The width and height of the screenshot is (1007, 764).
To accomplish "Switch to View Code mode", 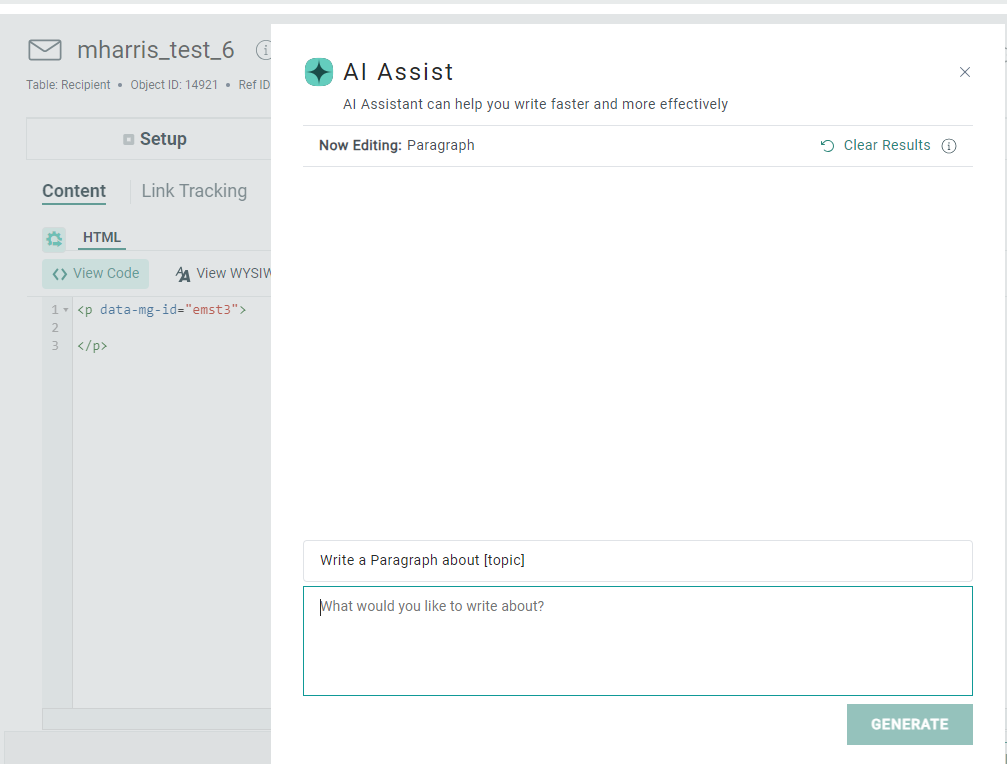I will point(96,274).
